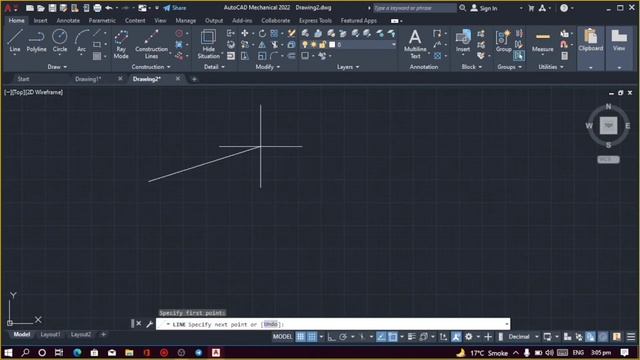
Task: Click the Group tool
Action: [503, 41]
